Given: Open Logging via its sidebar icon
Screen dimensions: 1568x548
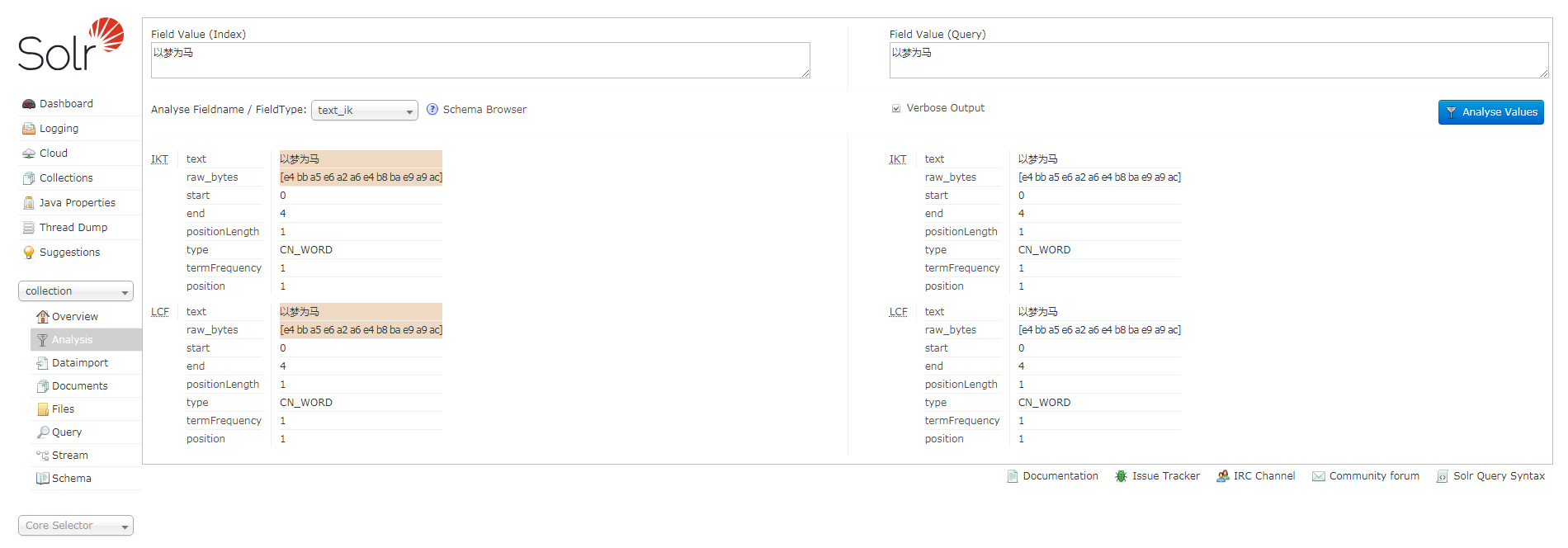Looking at the screenshot, I should [x=29, y=129].
